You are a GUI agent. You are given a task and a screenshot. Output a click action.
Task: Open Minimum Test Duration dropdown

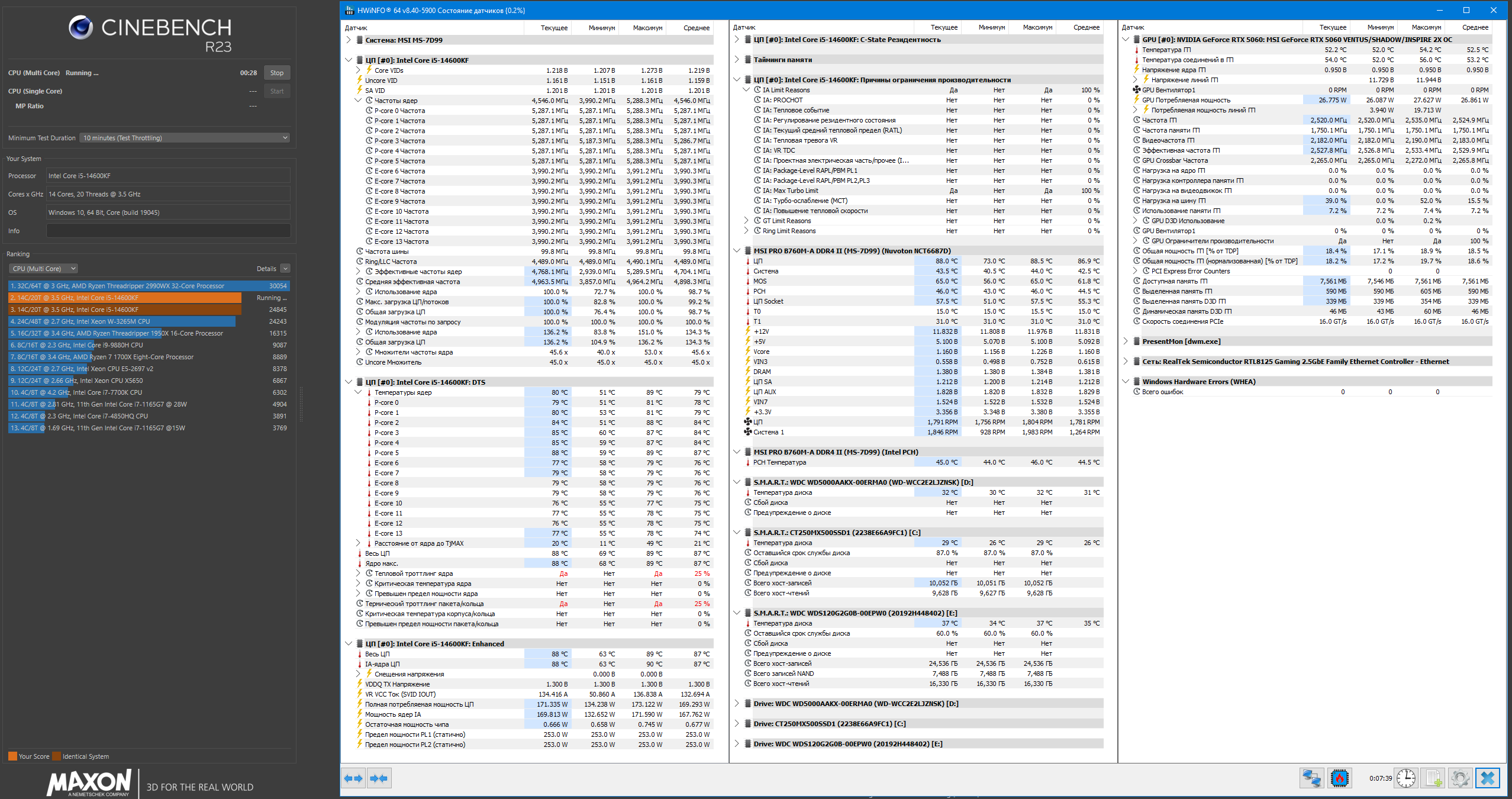click(x=185, y=138)
